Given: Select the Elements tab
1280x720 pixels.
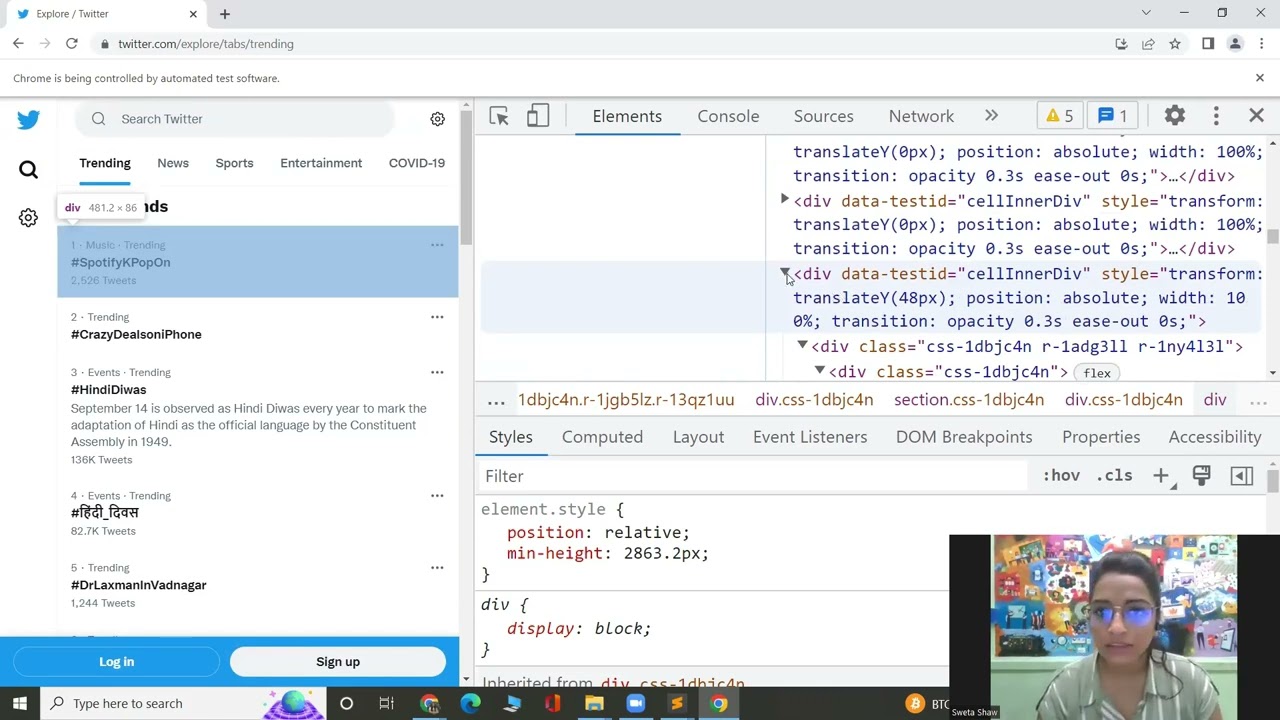Looking at the screenshot, I should [627, 116].
